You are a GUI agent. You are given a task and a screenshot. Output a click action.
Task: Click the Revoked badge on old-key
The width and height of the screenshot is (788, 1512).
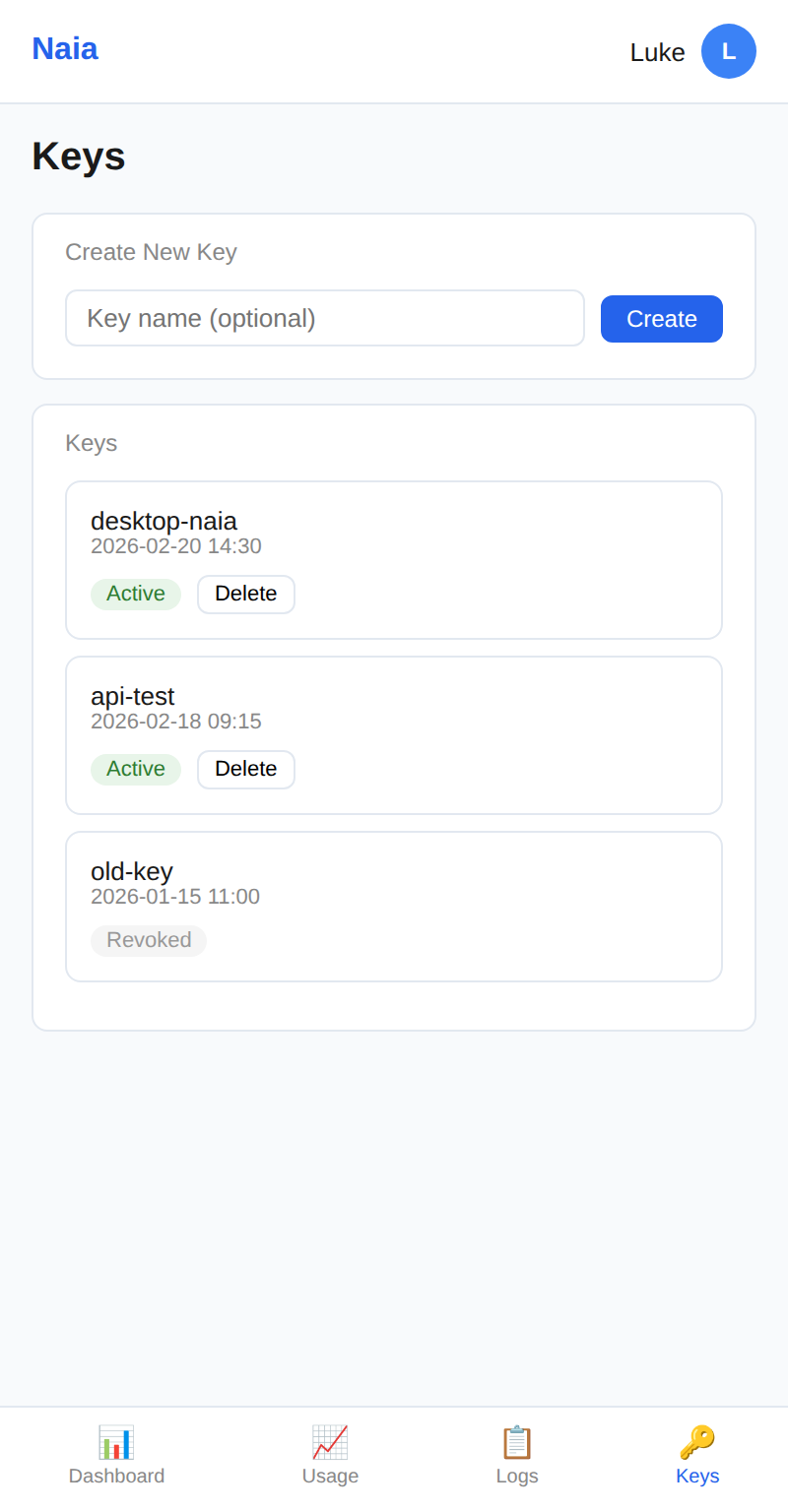(149, 940)
